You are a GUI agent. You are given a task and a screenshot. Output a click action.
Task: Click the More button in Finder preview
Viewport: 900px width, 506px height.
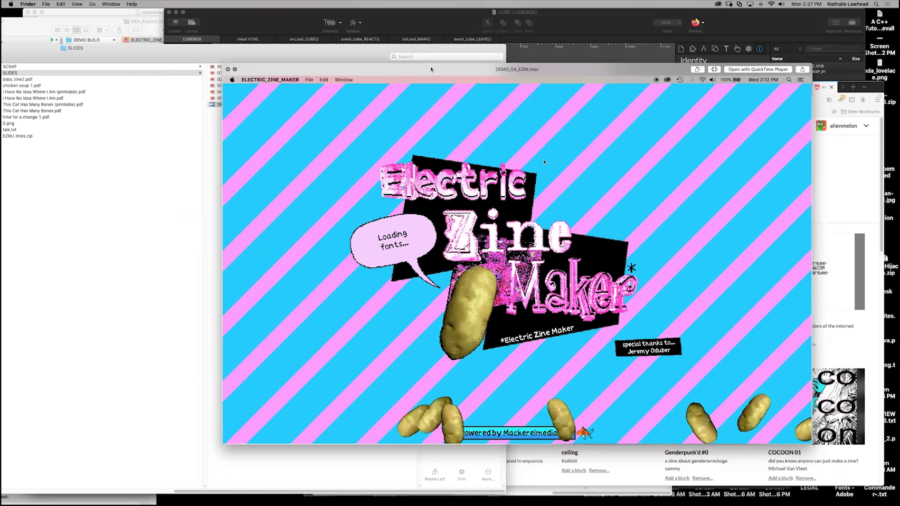pos(487,474)
